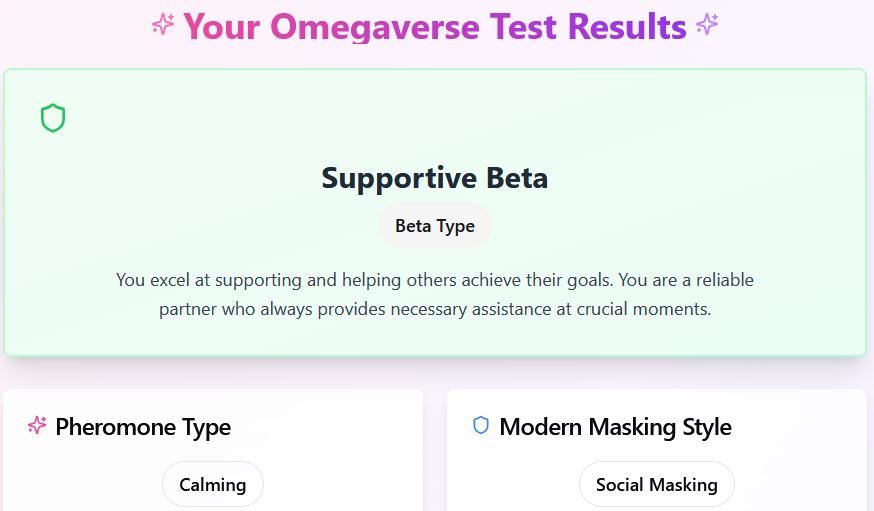
Task: Click the blue shield icon beside Modern Masking Style
Action: coord(481,426)
